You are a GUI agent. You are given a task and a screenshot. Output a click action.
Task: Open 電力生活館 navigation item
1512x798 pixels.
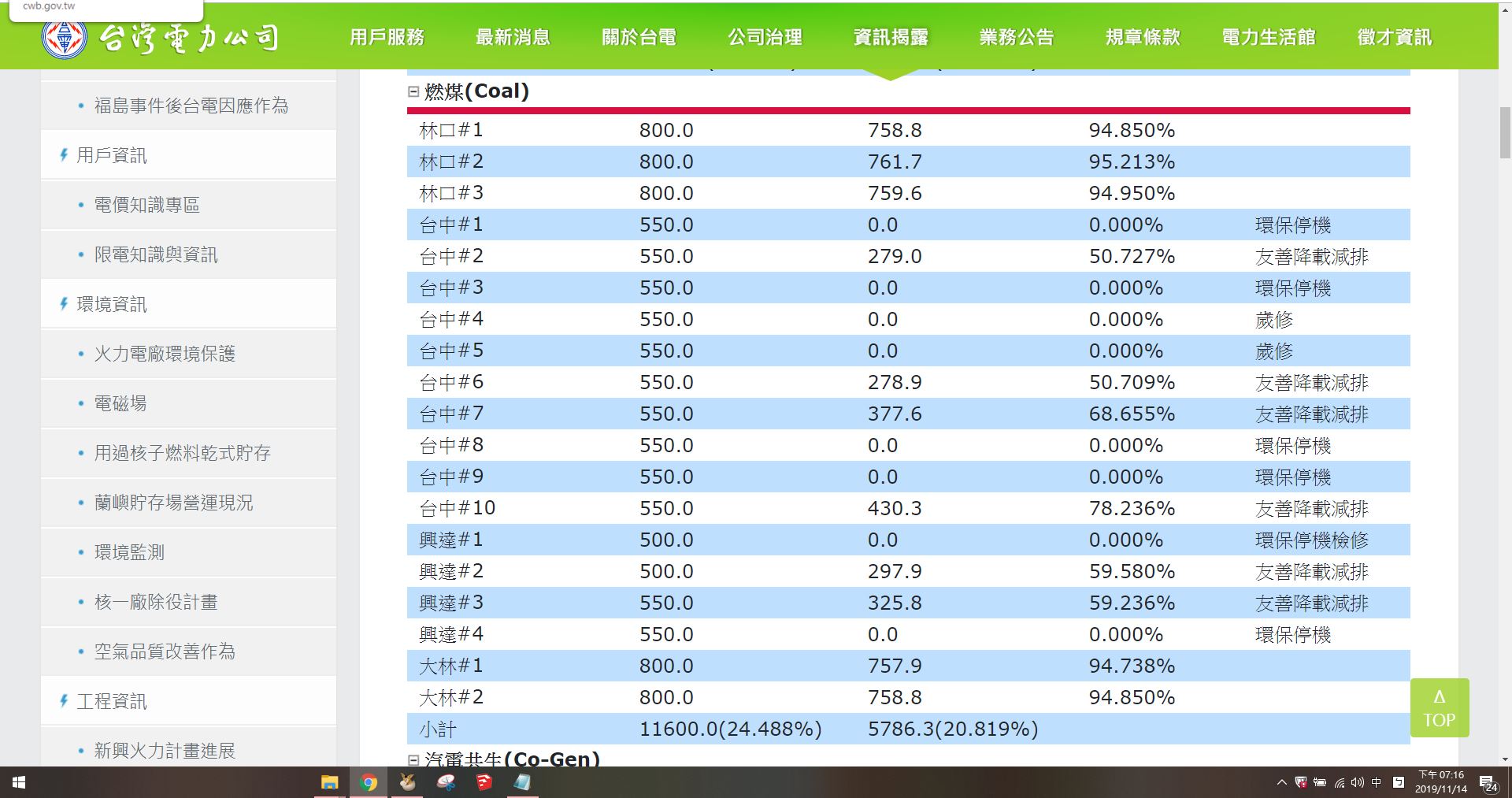click(x=1269, y=37)
